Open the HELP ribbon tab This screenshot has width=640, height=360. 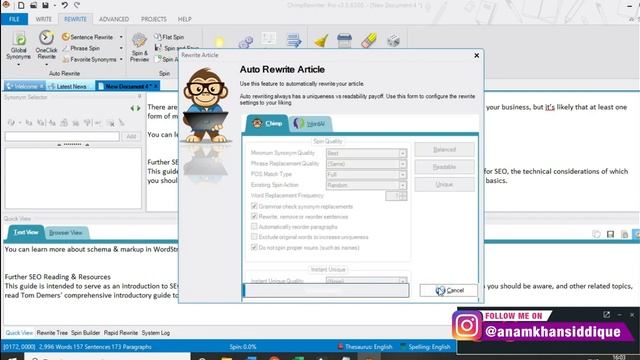(x=184, y=19)
